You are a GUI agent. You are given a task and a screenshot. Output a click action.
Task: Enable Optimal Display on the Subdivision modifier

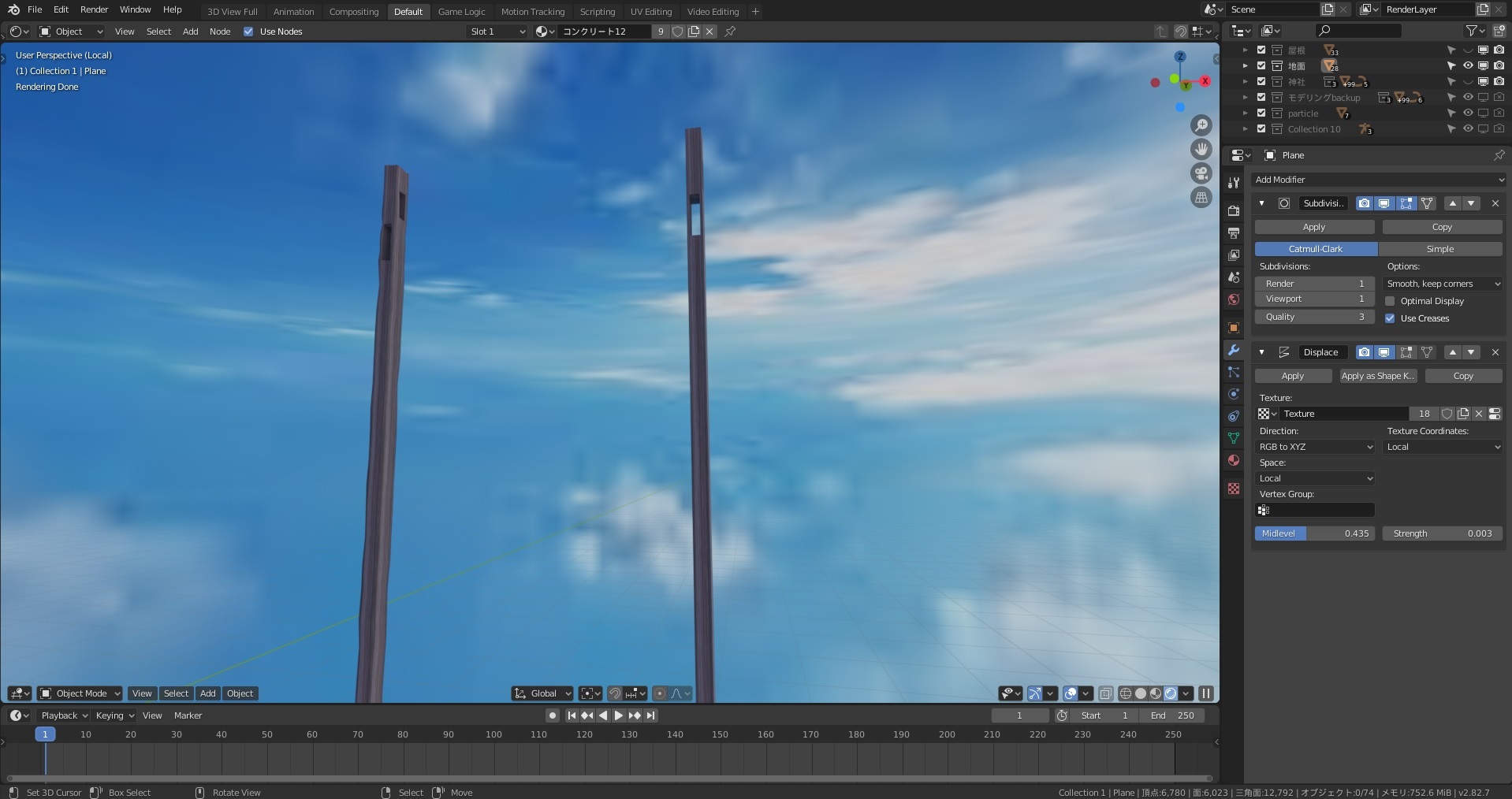point(1391,301)
